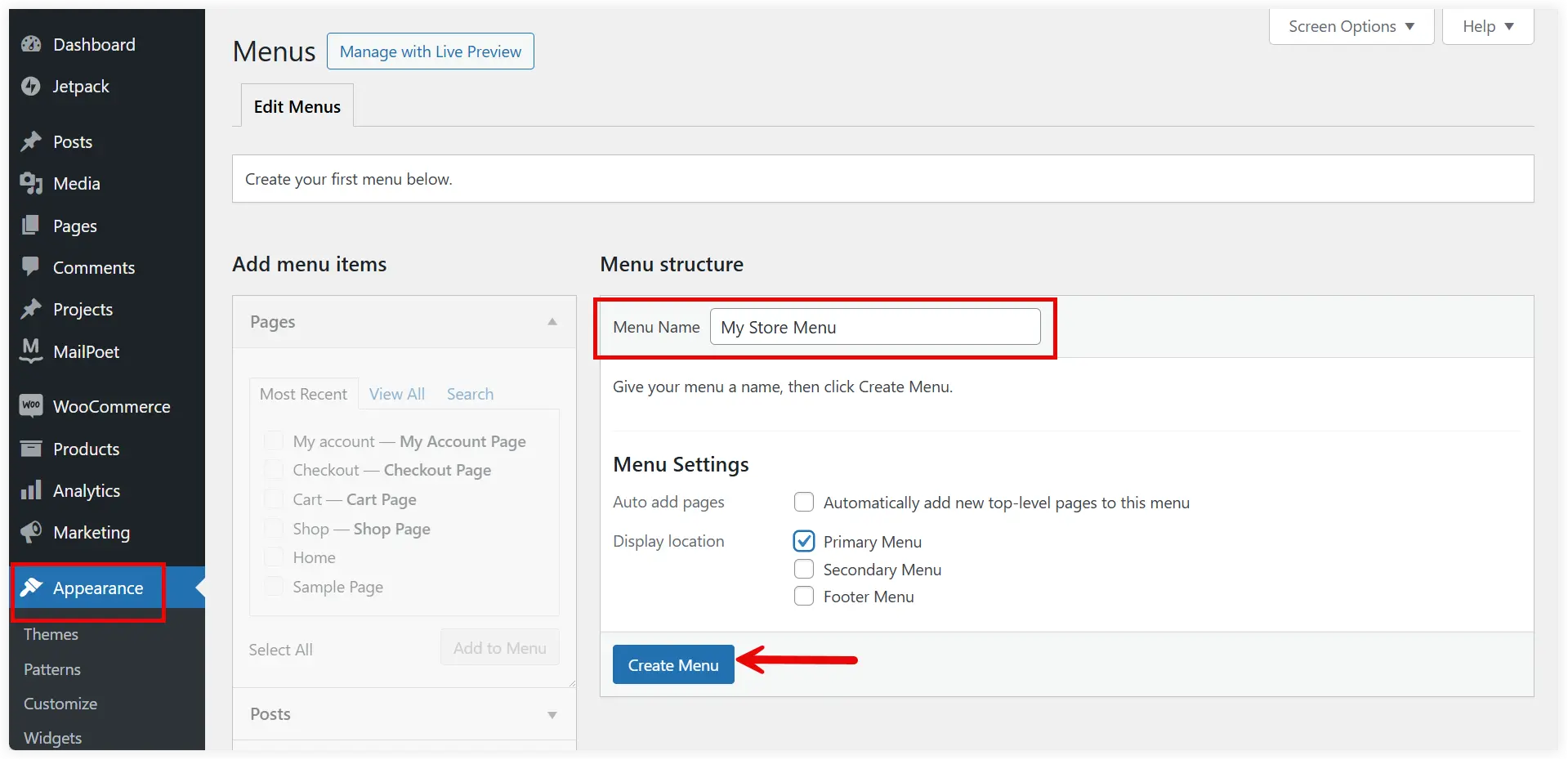Image resolution: width=1568 pixels, height=760 pixels.
Task: Click the Media library icon
Action: [x=31, y=184]
